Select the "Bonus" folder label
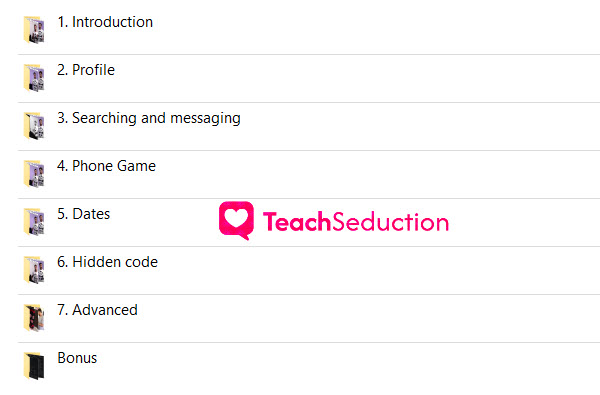The image size is (600, 395). pyautogui.click(x=77, y=358)
